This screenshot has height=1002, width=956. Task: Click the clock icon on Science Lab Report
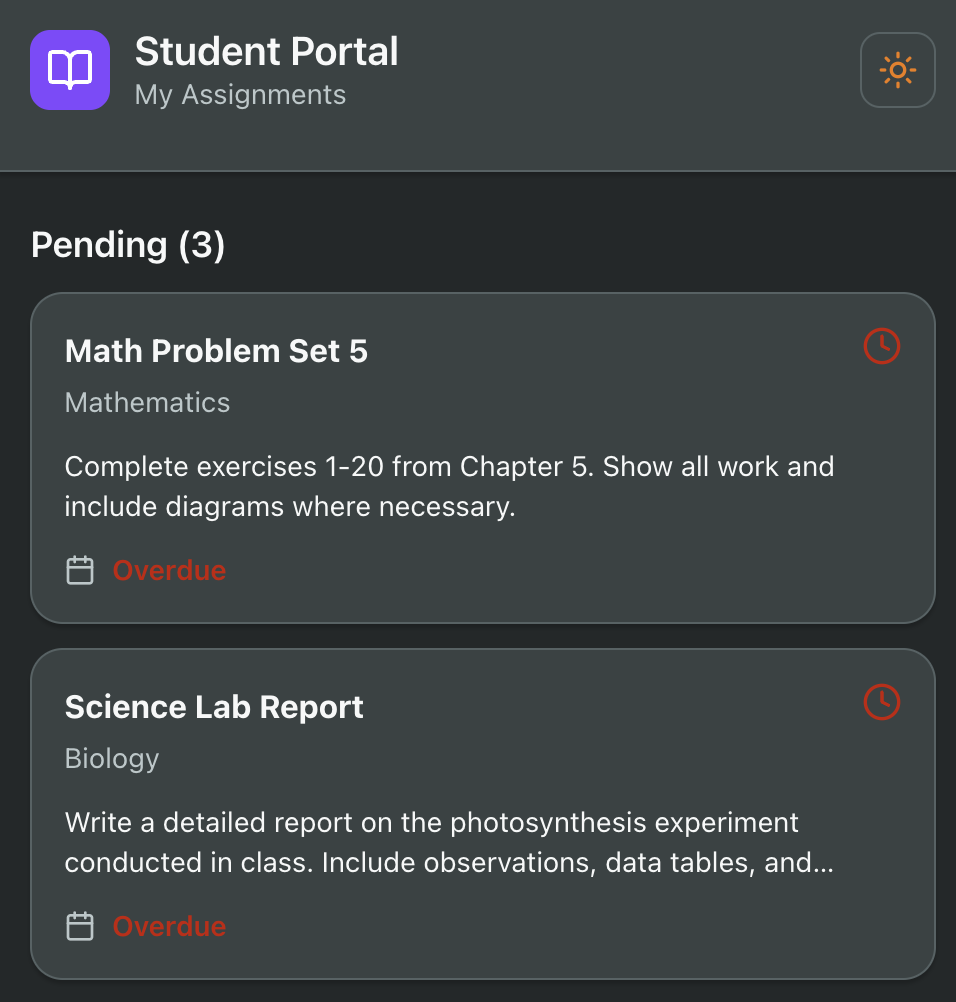point(881,702)
